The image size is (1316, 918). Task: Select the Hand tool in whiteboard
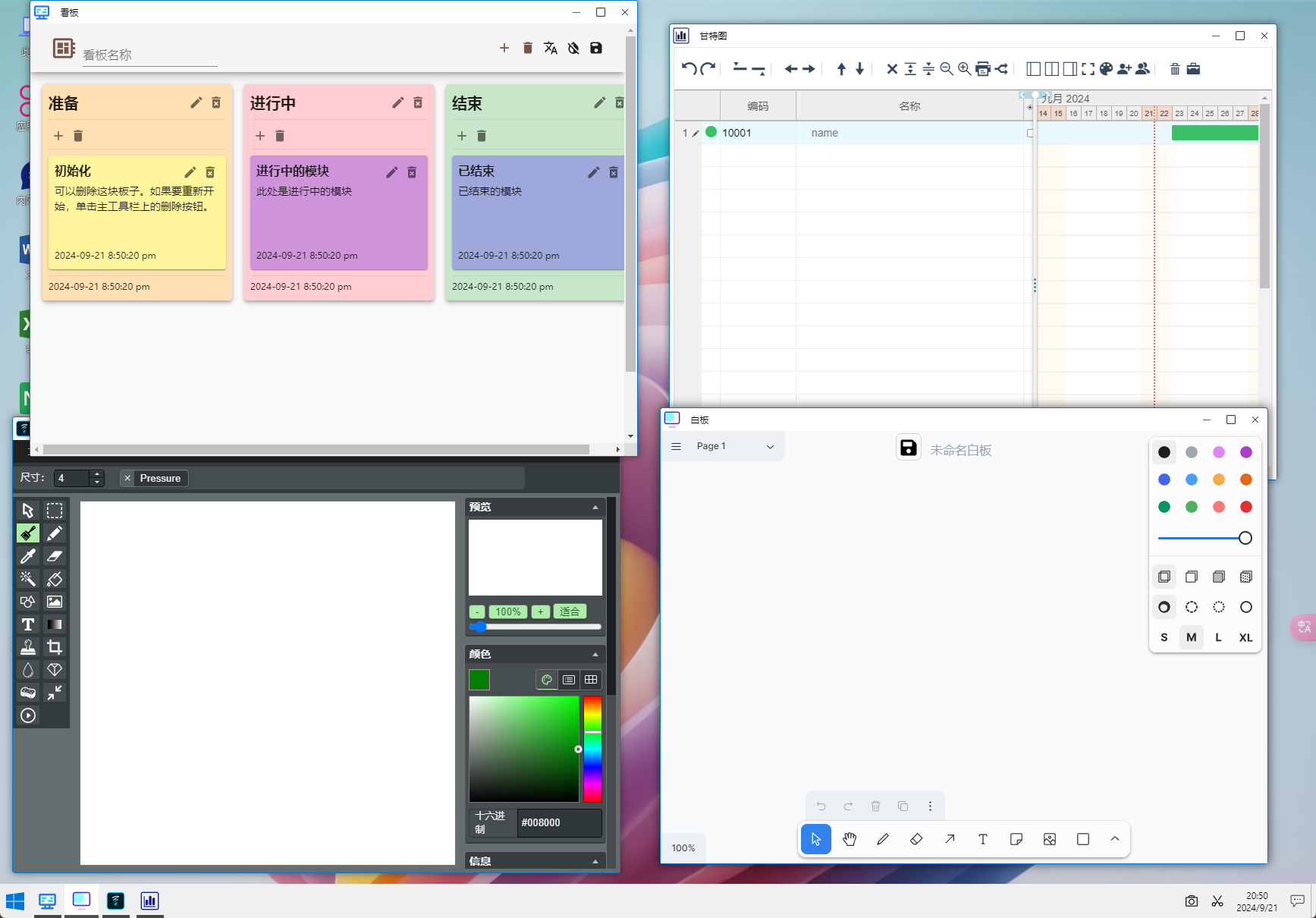(850, 839)
